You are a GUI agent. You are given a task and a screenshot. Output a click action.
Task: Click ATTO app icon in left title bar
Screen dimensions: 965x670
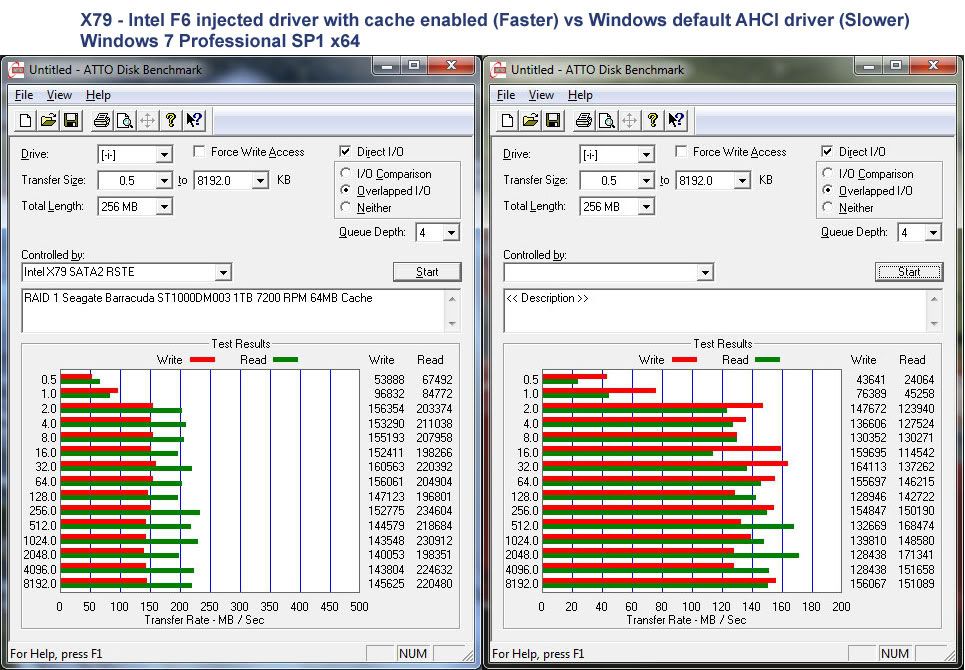(x=16, y=70)
